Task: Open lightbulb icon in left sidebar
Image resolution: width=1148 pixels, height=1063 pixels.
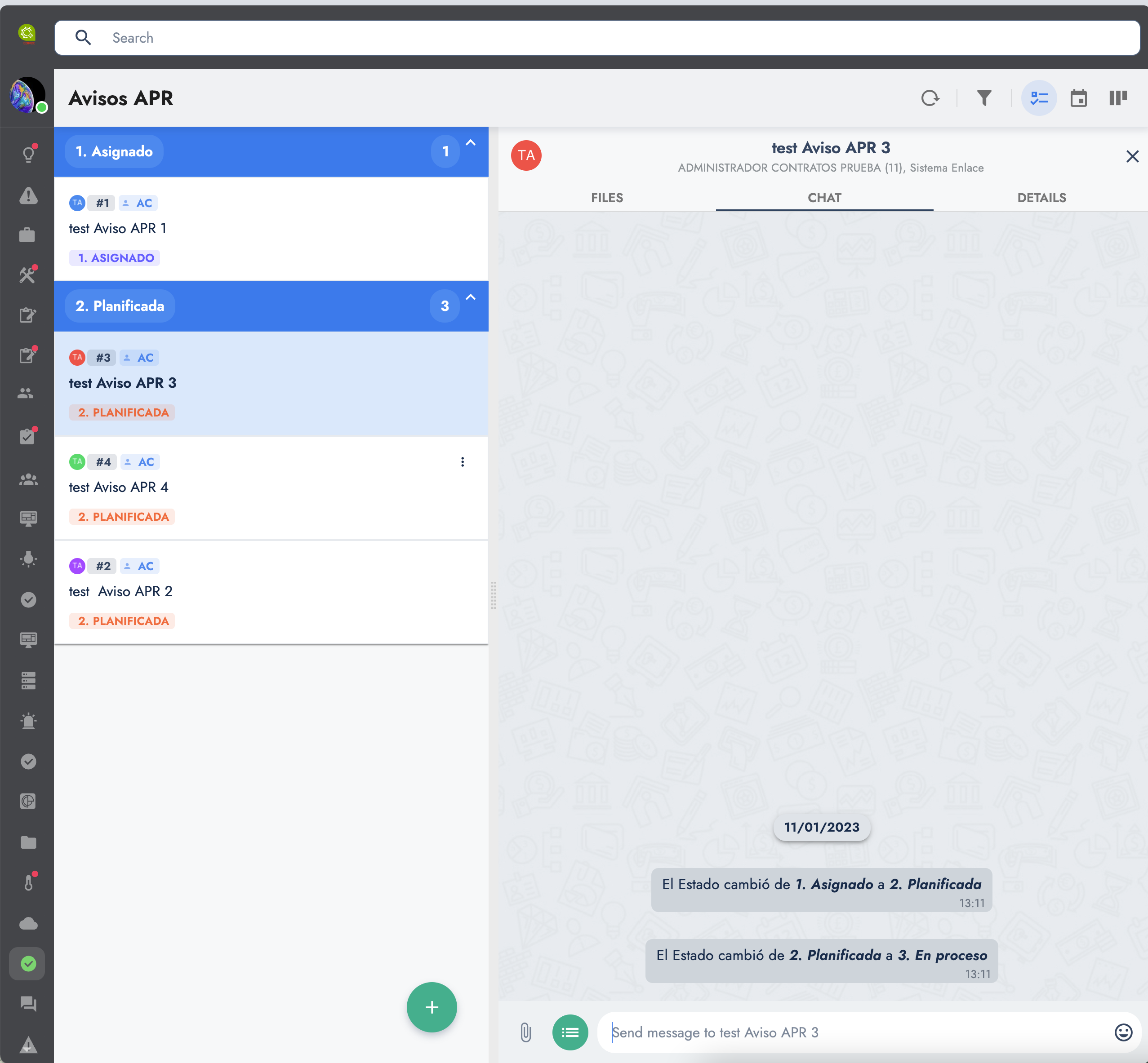Action: click(28, 155)
